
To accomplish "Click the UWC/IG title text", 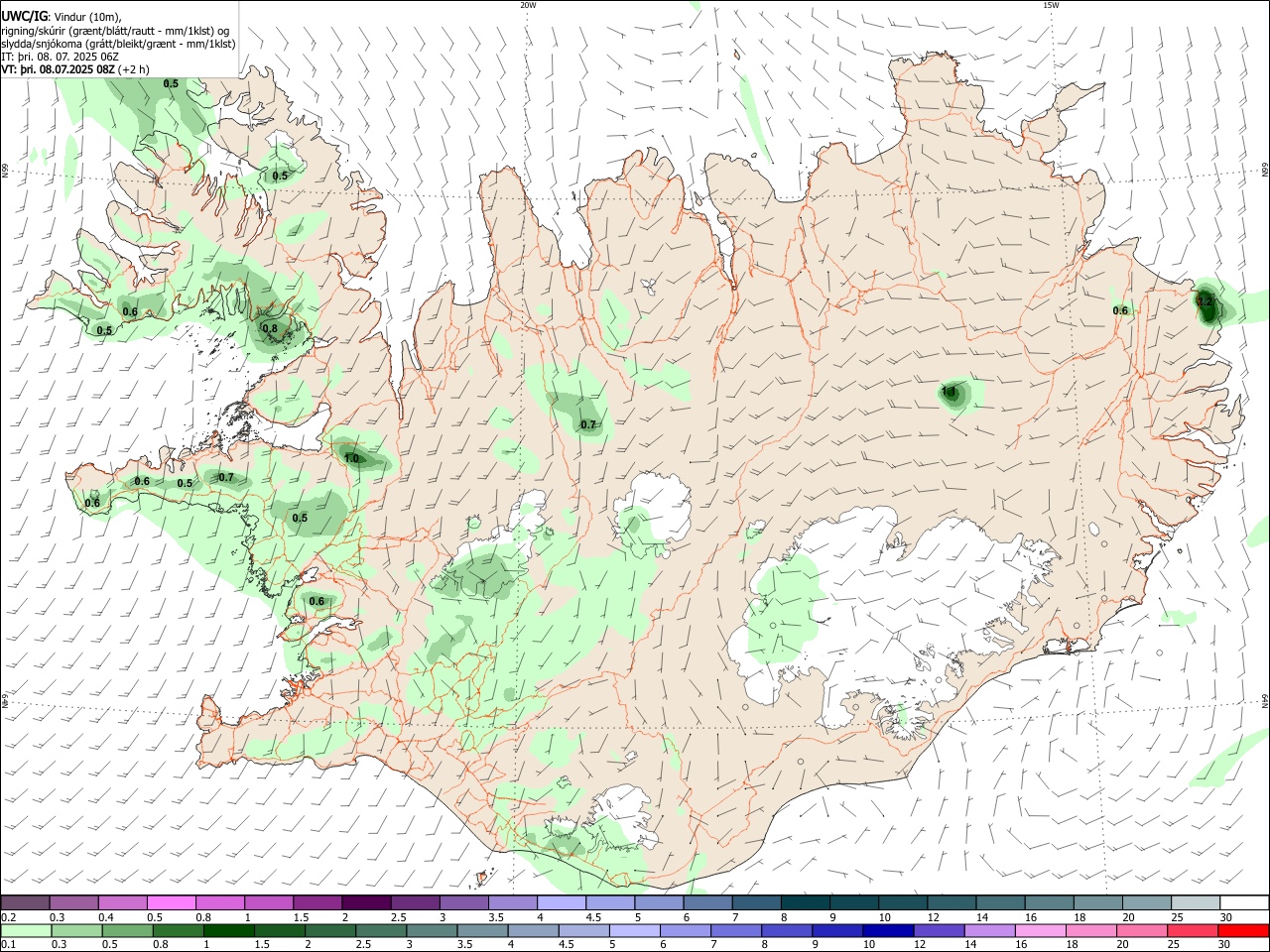I will coord(24,16).
